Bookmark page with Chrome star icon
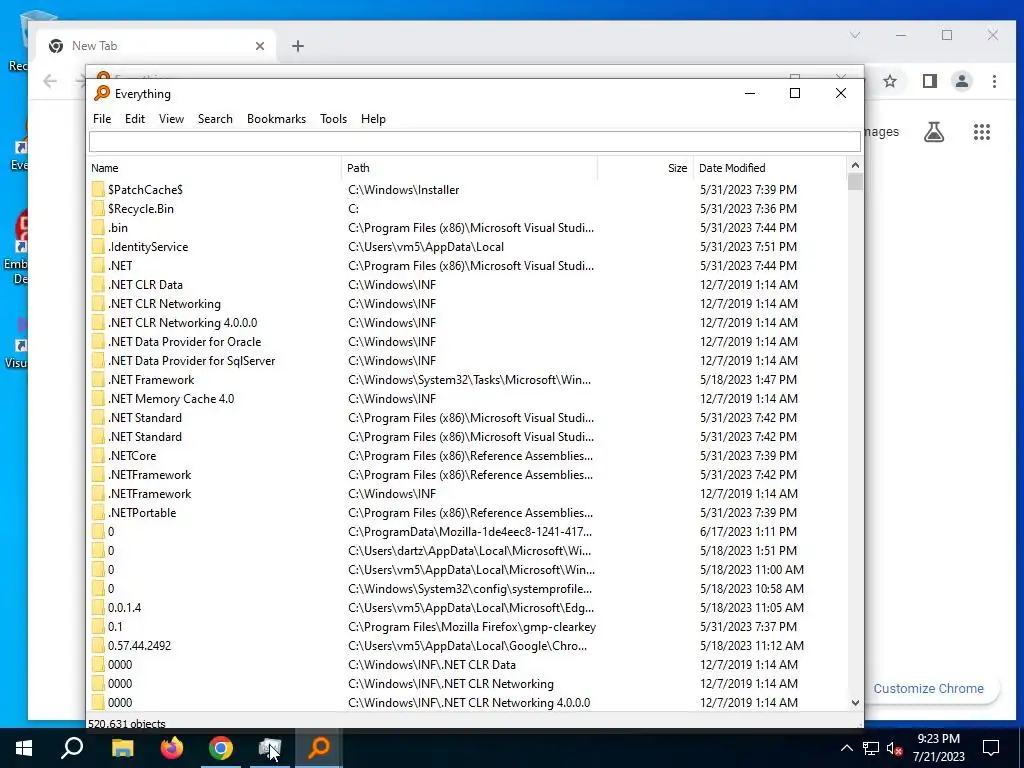The height and width of the screenshot is (768, 1024). click(889, 81)
